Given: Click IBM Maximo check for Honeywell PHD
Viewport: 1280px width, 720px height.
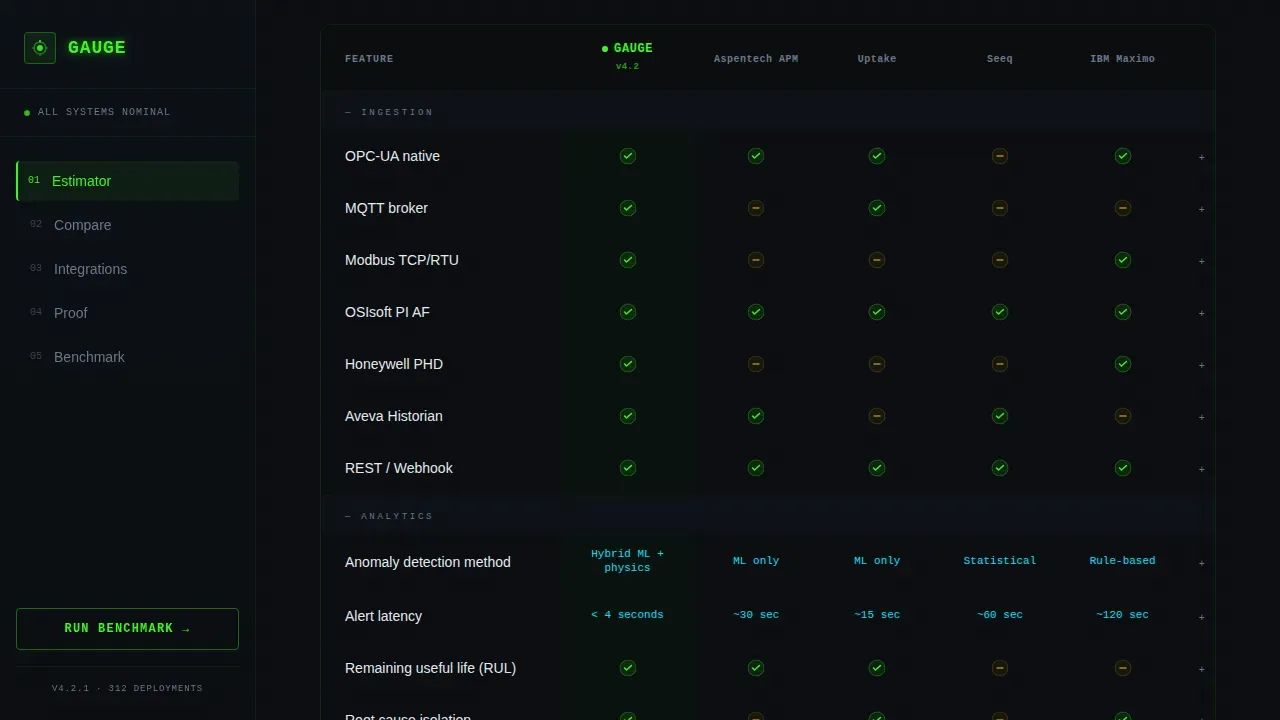Looking at the screenshot, I should click(x=1123, y=364).
